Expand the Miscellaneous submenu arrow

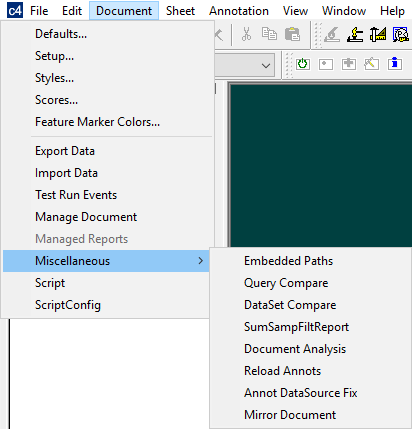(200, 261)
